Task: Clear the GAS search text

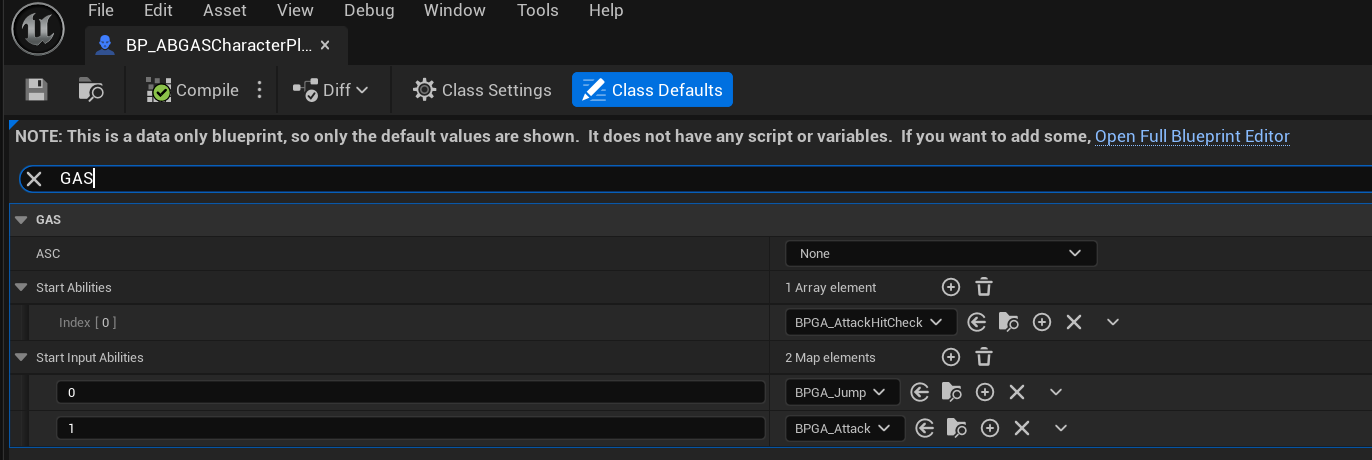Action: click(34, 179)
